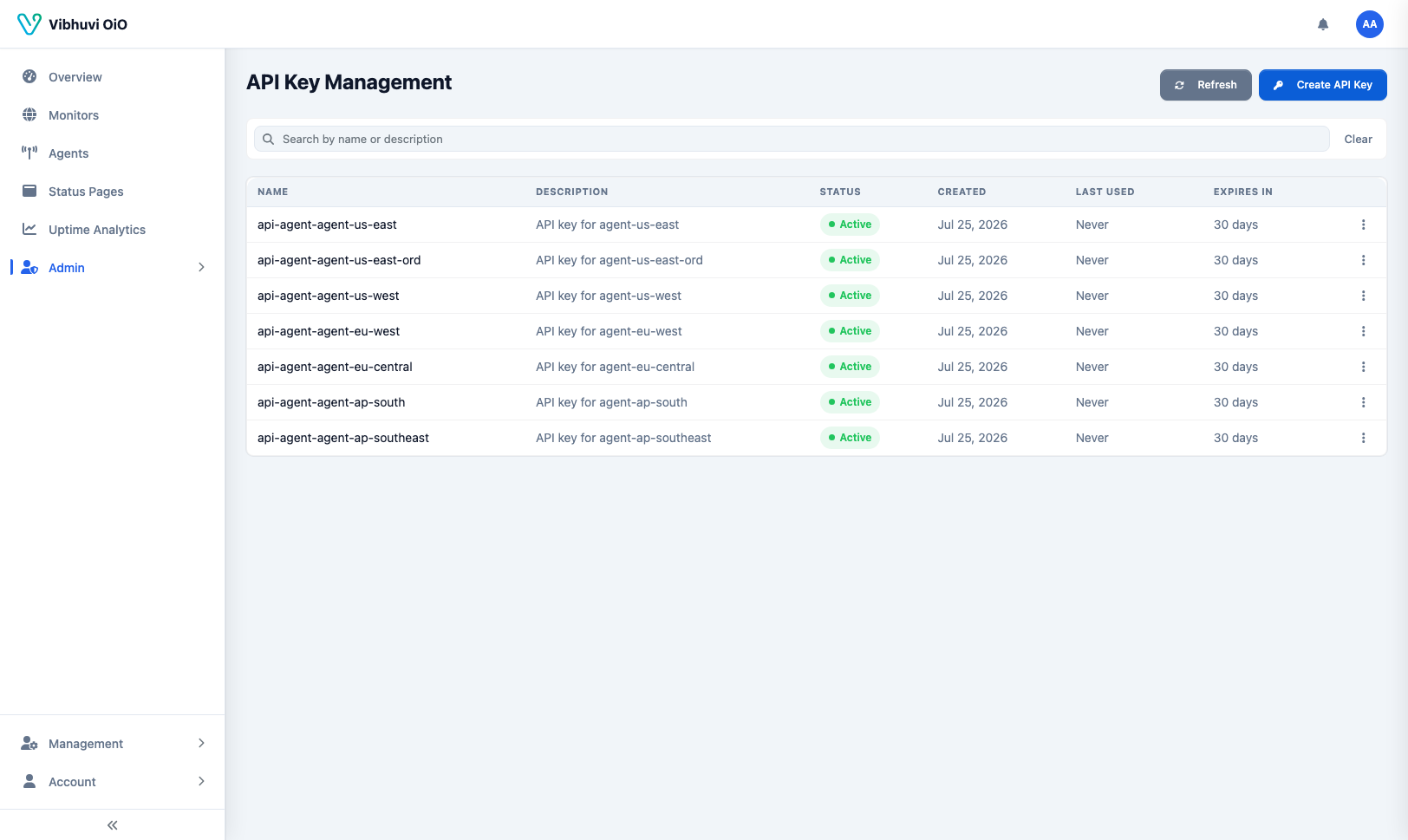
Task: Click 'API key for agent-us-east' description
Action: [607, 225]
